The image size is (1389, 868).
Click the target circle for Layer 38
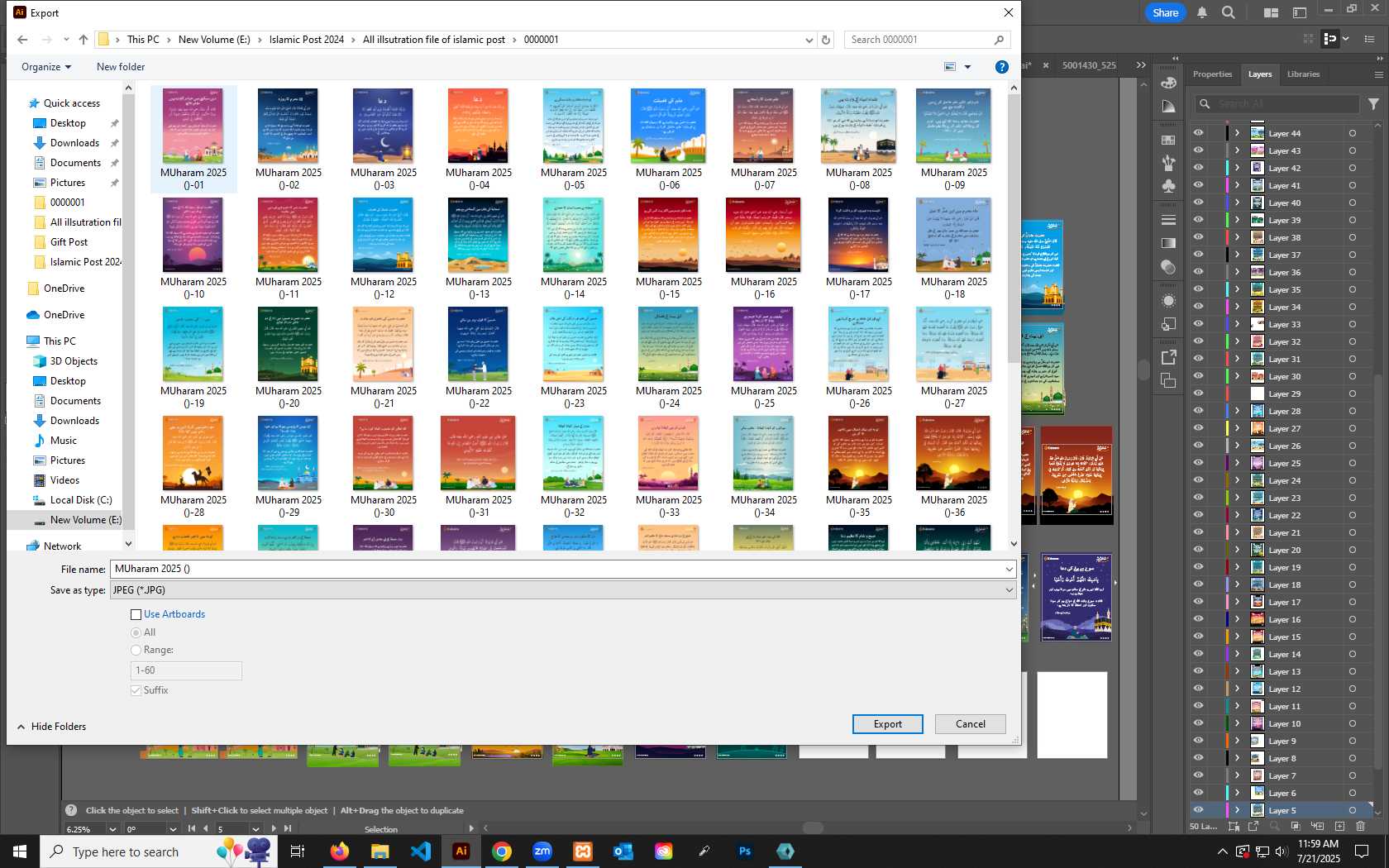coord(1353,237)
